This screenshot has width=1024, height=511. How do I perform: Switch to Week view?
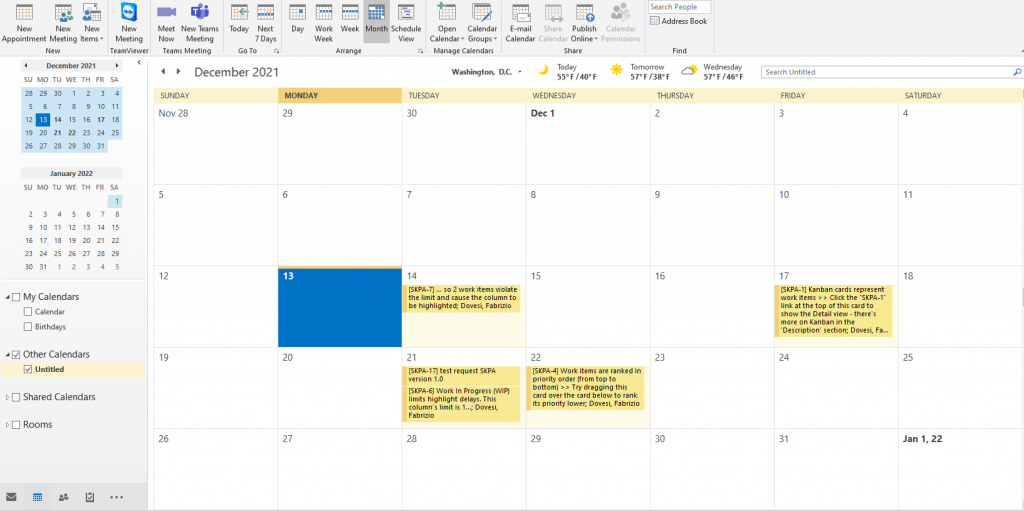coord(350,20)
